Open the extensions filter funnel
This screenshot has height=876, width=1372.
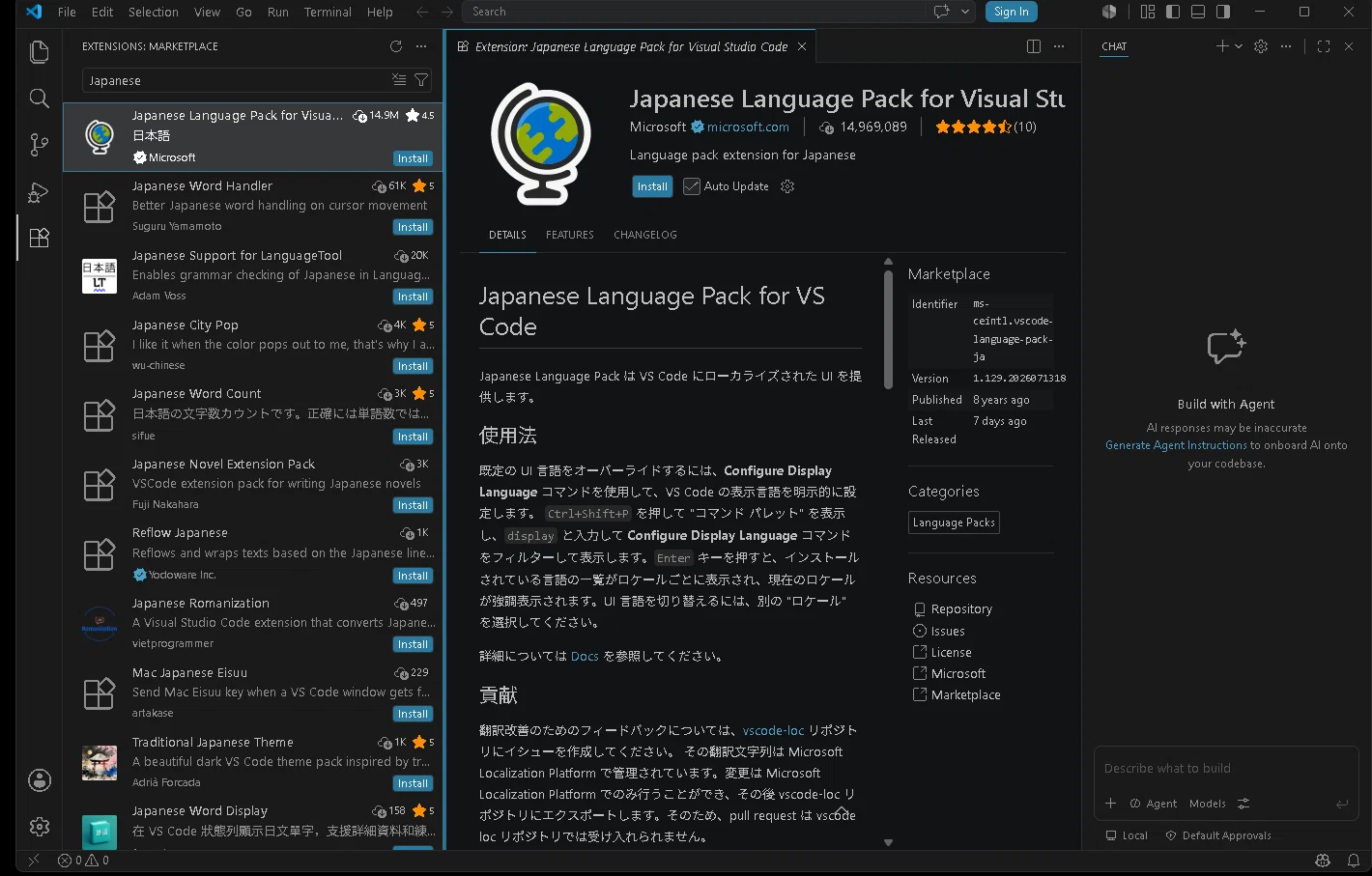[421, 80]
